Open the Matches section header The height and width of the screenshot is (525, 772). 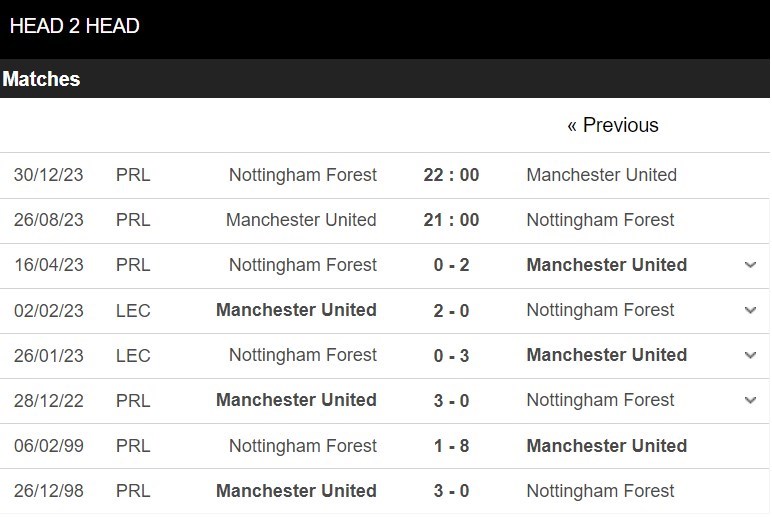pos(385,79)
